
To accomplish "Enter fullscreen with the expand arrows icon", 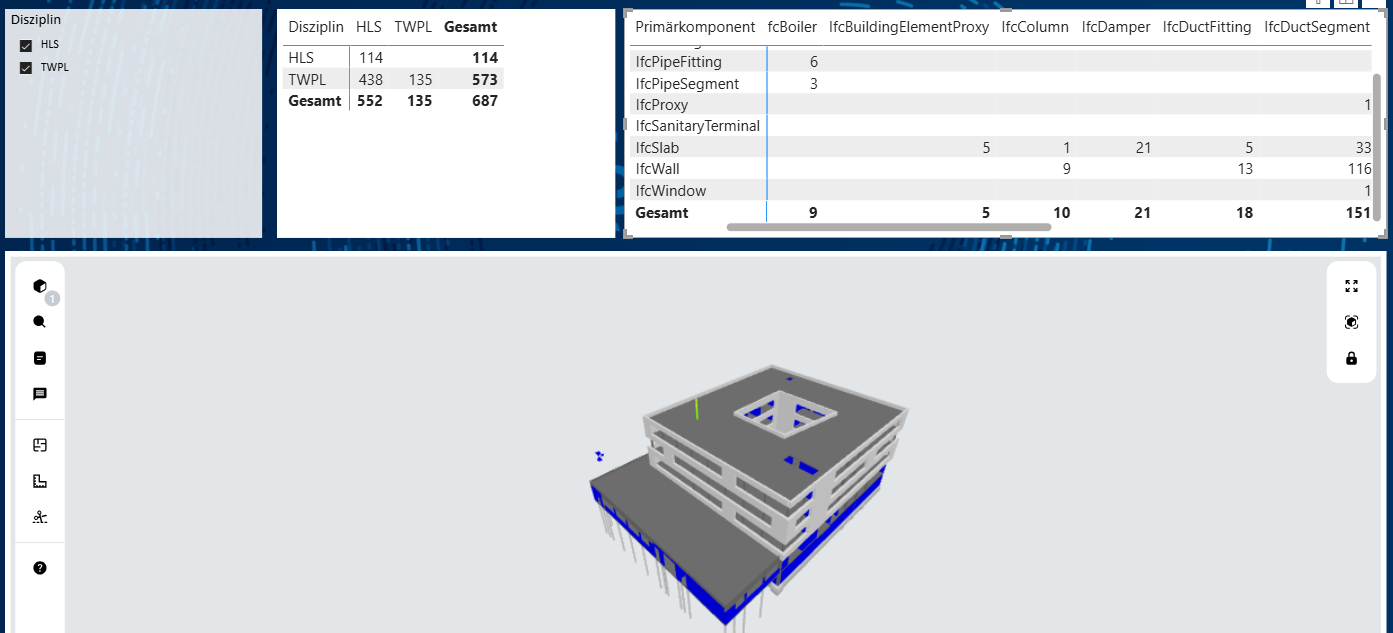I will [x=1352, y=286].
